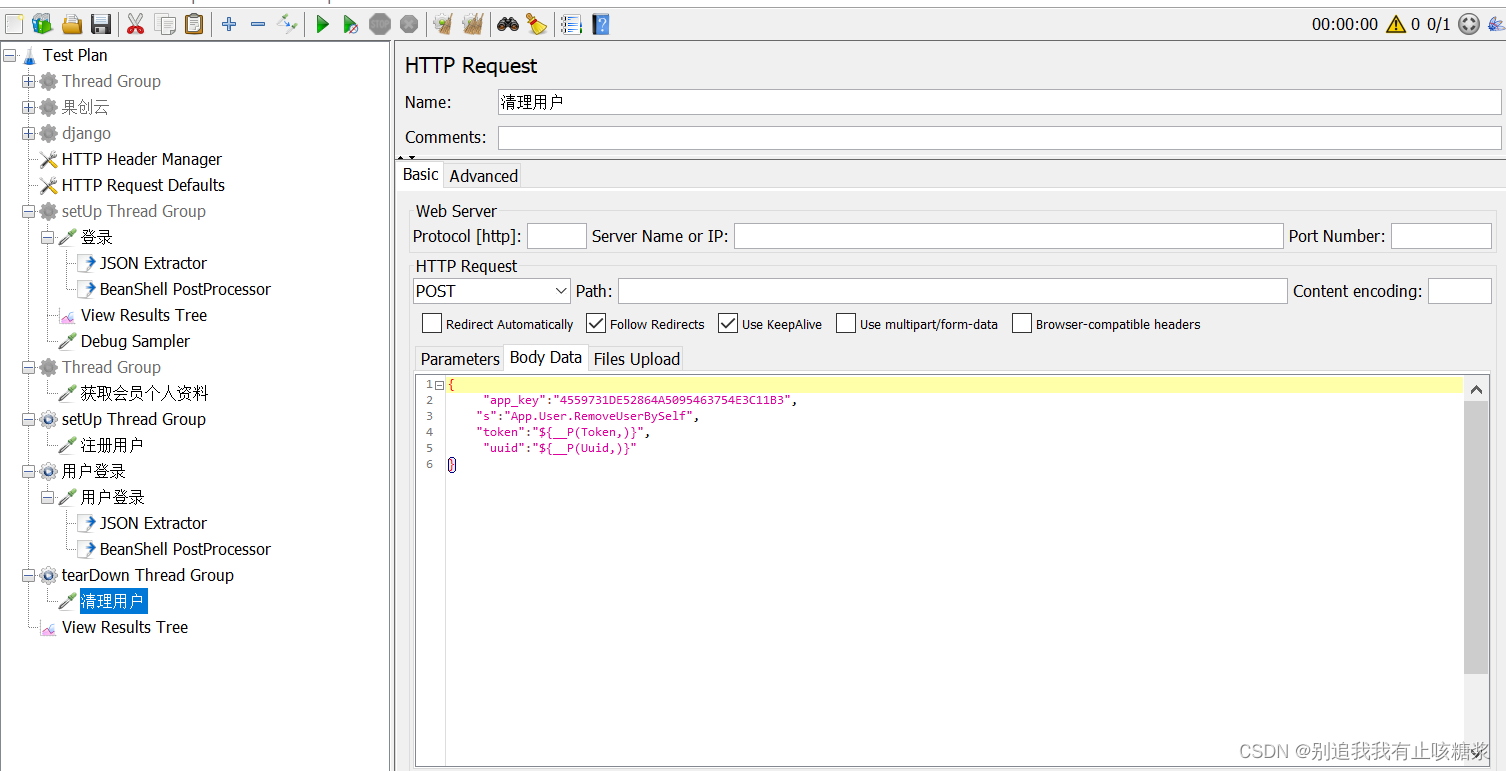Collapse the disabled setUp Thread Group node

click(28, 211)
